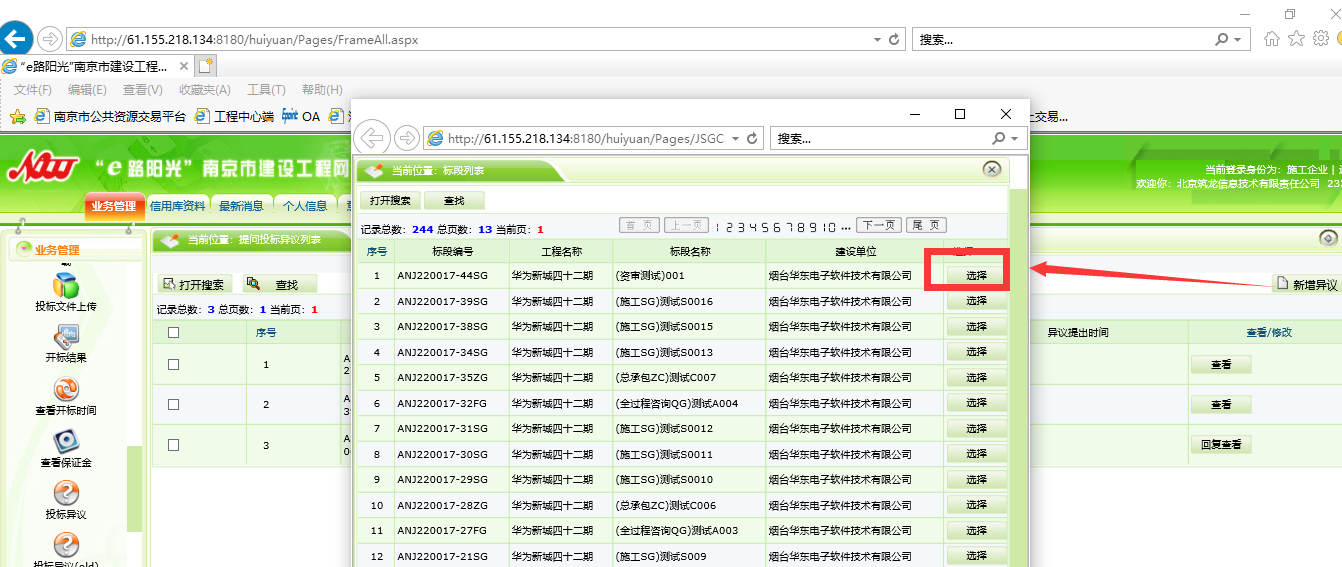Open favorites star icon in main browser
This screenshot has height=567, width=1342.
1296,39
